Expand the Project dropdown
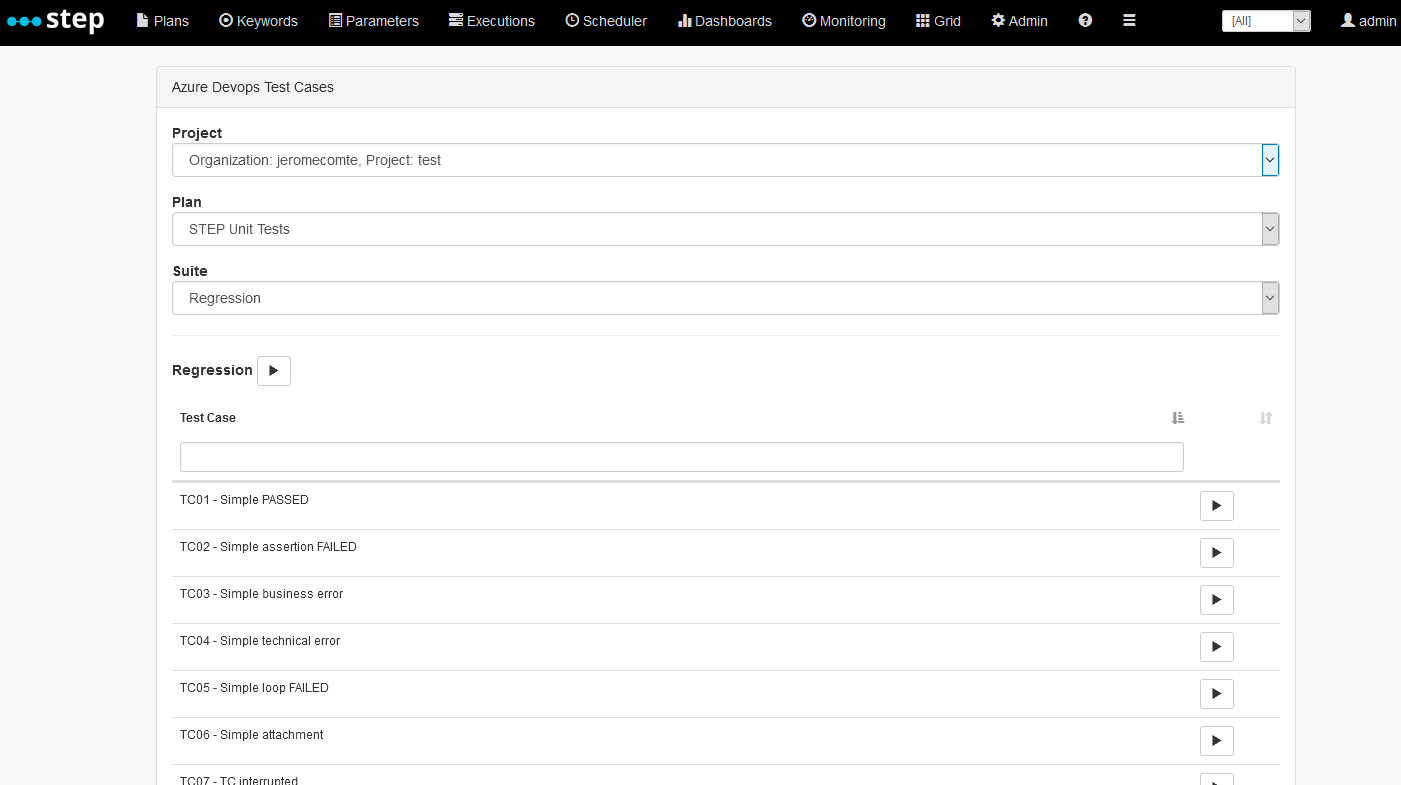The height and width of the screenshot is (785, 1401). [726, 160]
